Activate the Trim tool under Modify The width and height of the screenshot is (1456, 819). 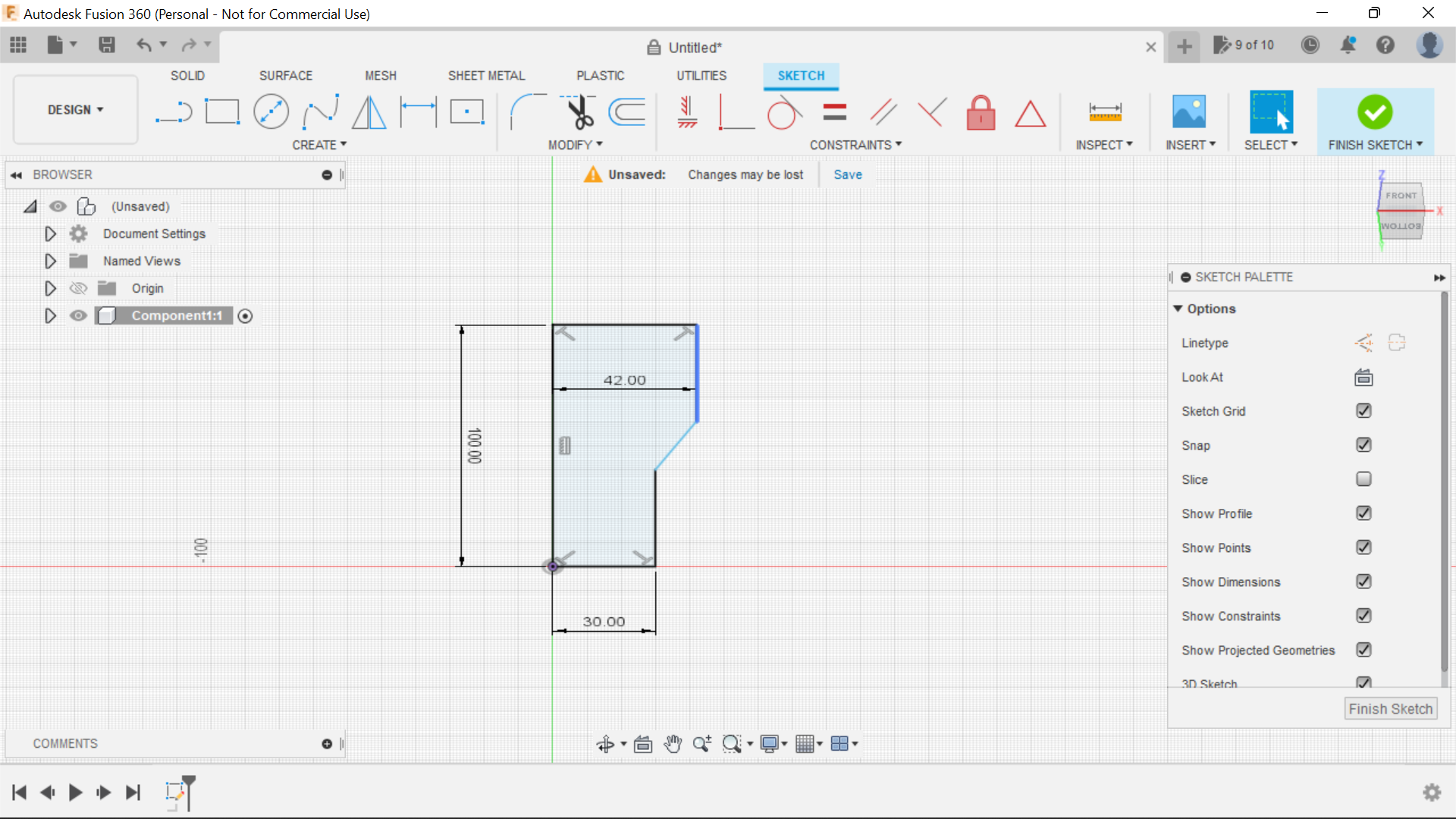click(578, 111)
